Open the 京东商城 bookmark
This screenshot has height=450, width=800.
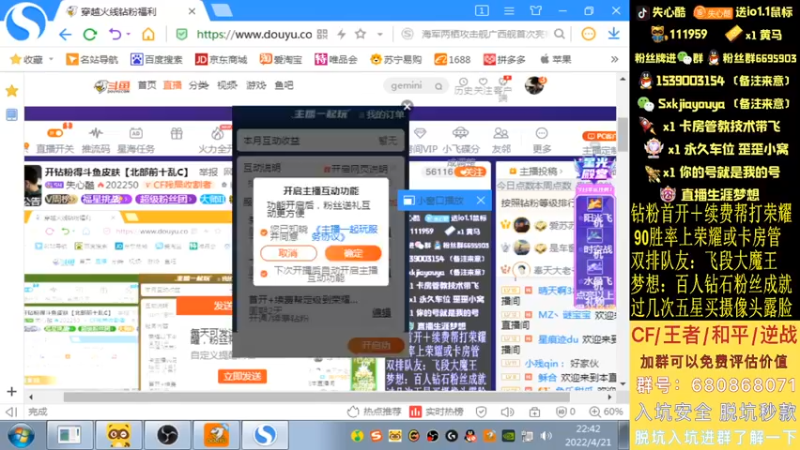221,60
